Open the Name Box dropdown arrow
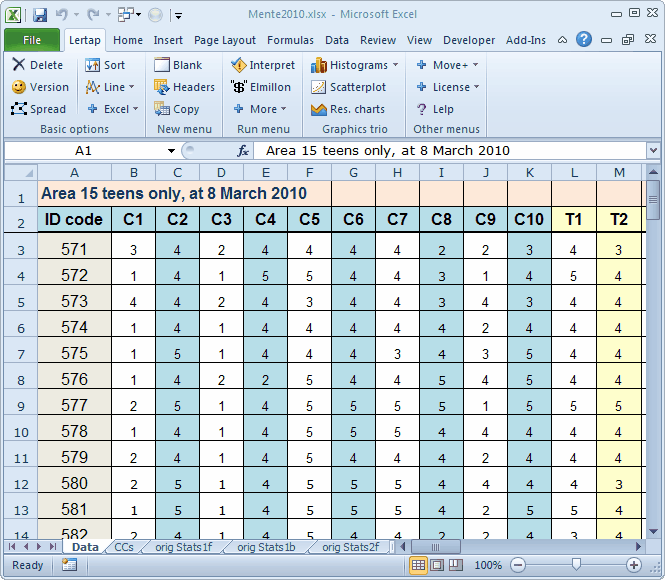The width and height of the screenshot is (665, 580). tap(171, 151)
